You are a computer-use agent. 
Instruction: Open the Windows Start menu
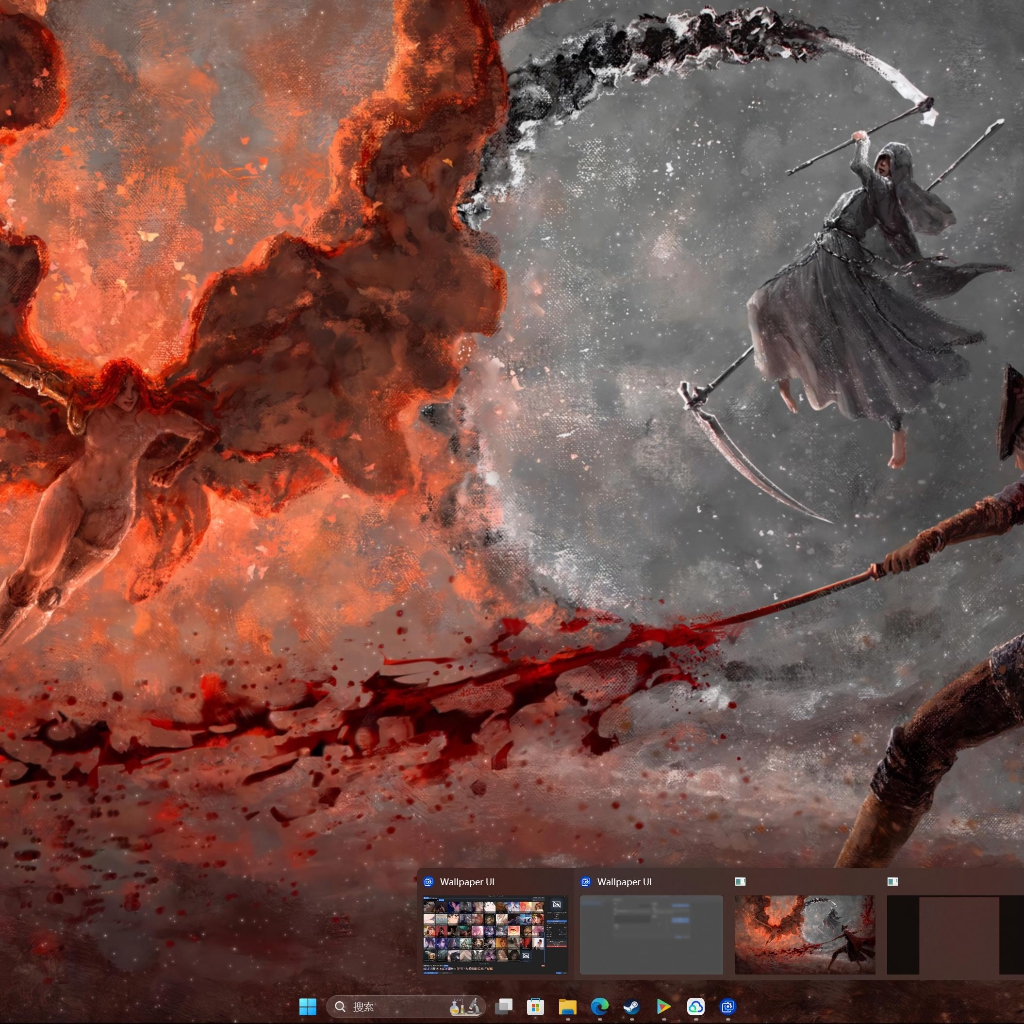(307, 1006)
